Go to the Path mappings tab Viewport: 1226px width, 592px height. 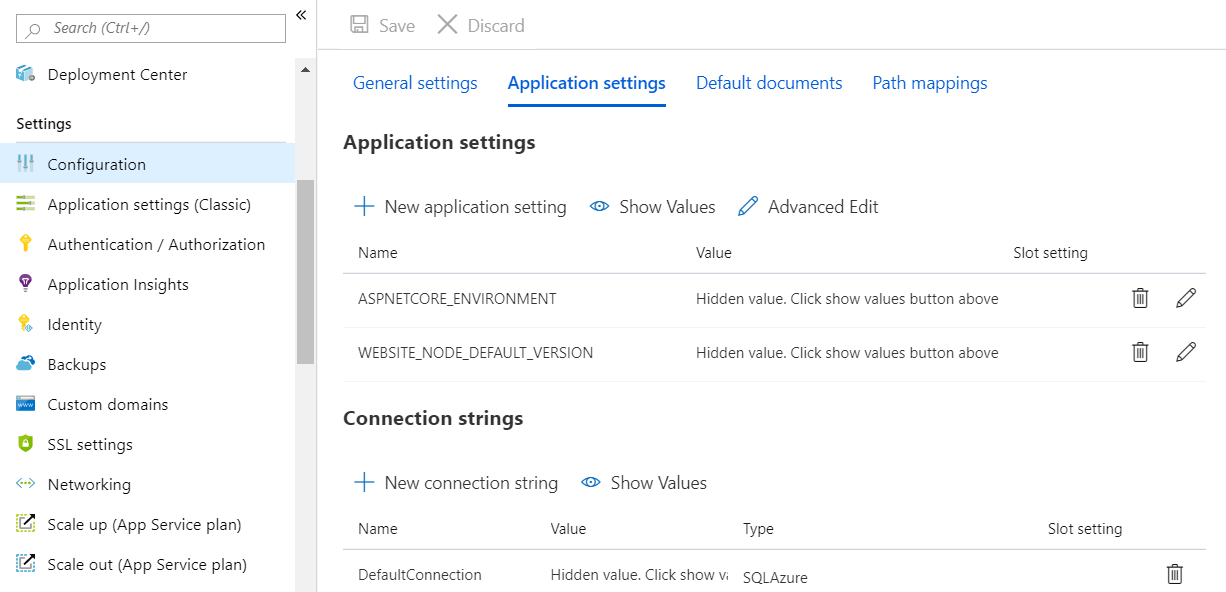coord(929,83)
